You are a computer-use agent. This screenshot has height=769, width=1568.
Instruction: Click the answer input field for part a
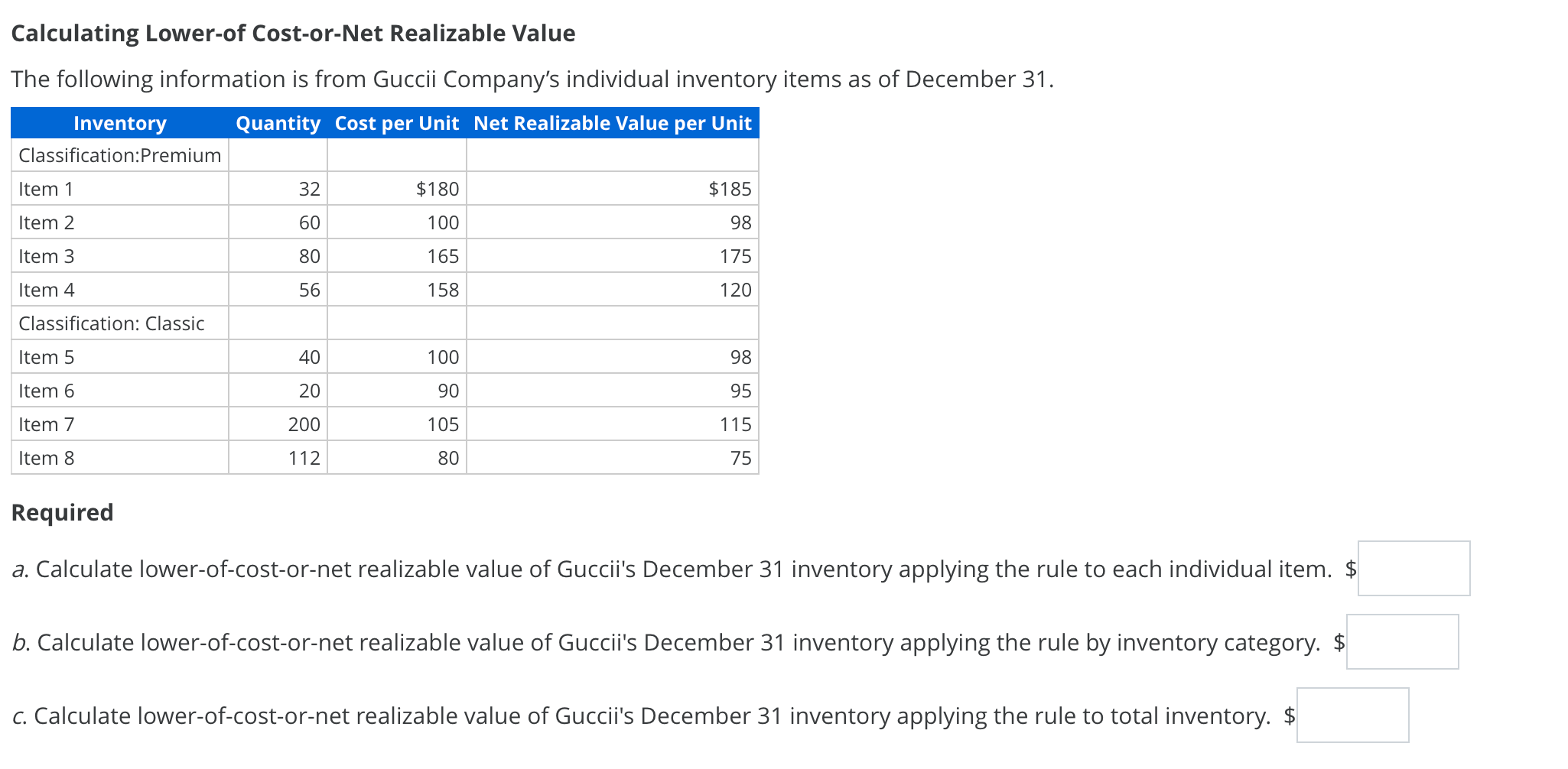coord(1413,568)
